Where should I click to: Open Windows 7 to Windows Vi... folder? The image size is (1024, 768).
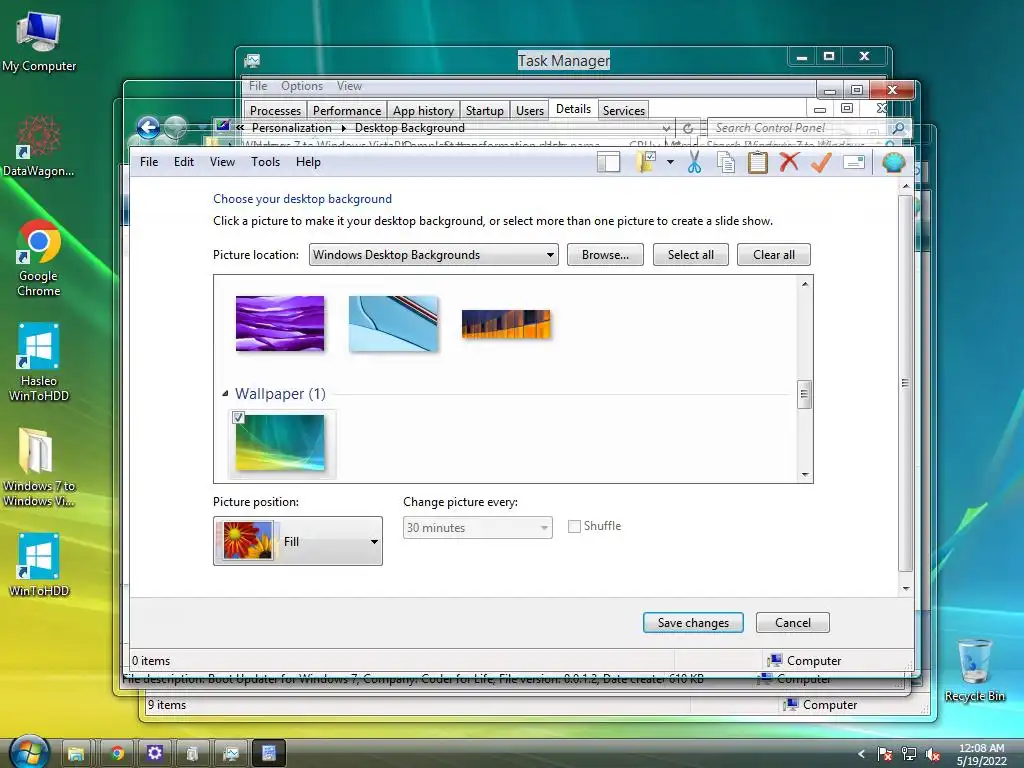(x=39, y=467)
